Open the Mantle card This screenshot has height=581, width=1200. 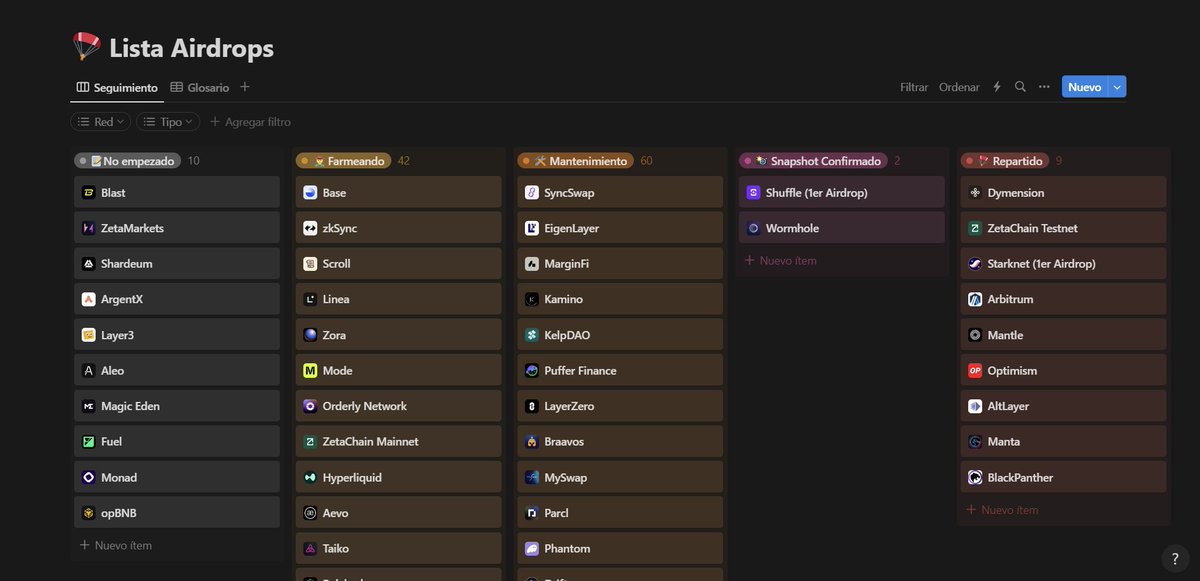tap(1063, 335)
